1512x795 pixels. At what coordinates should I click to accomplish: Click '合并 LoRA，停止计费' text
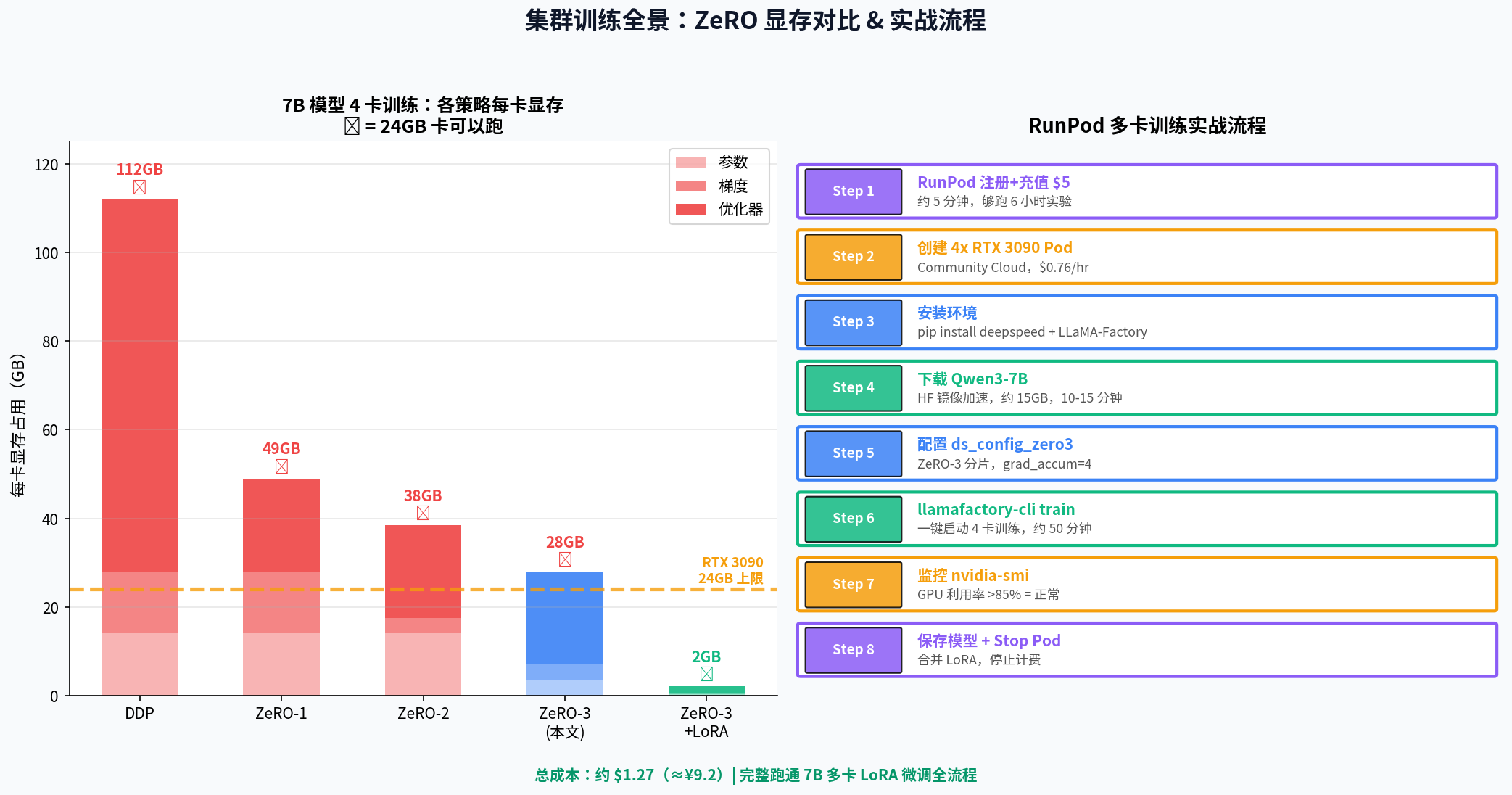click(979, 660)
